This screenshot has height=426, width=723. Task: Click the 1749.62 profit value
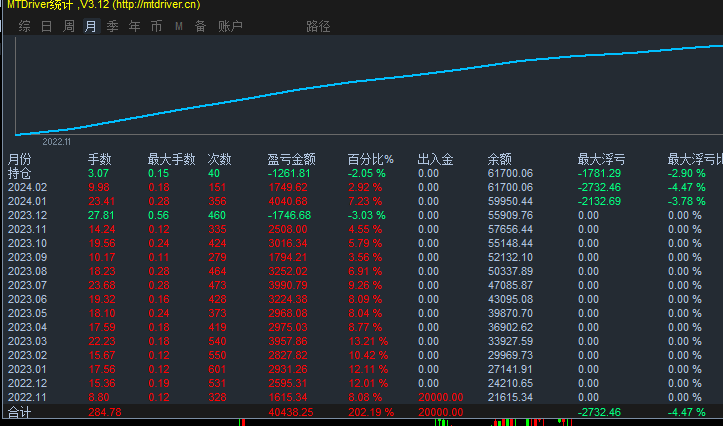pyautogui.click(x=288, y=188)
